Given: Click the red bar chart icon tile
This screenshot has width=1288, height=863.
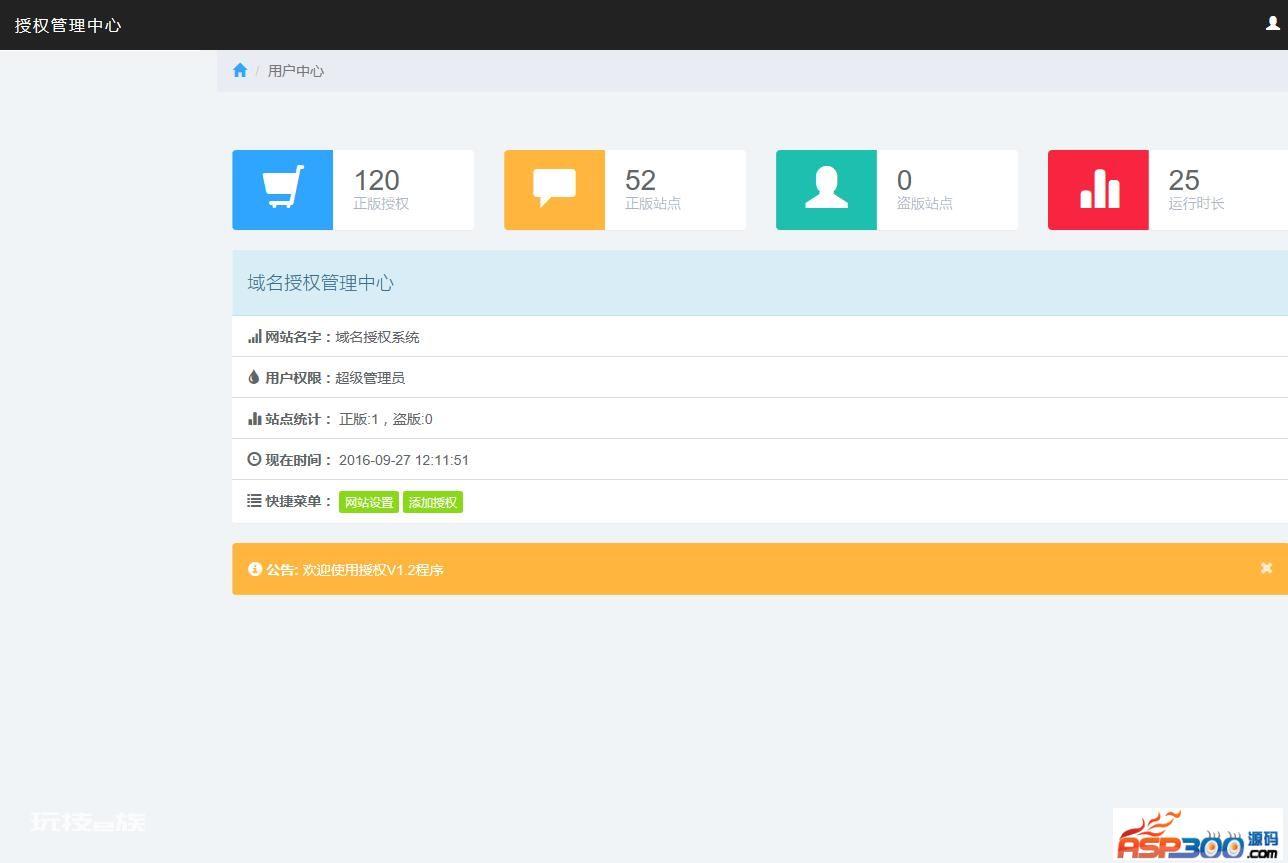Looking at the screenshot, I should (1099, 190).
